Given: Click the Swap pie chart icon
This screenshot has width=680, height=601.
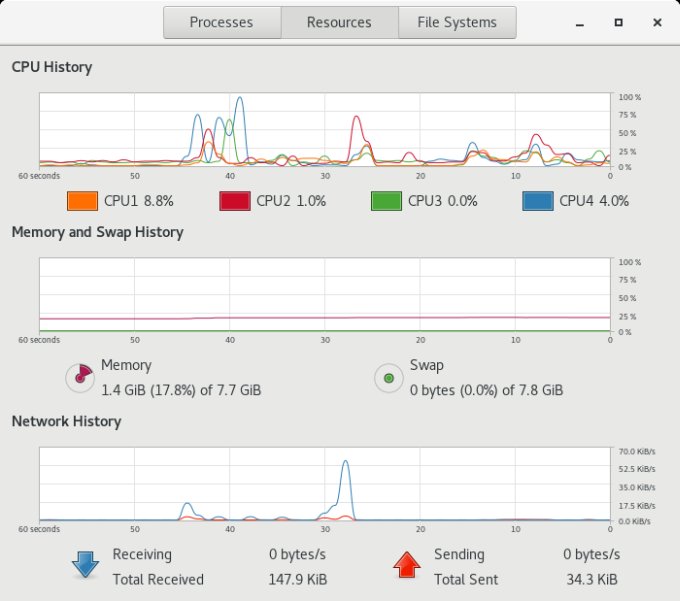Looking at the screenshot, I should coord(387,378).
